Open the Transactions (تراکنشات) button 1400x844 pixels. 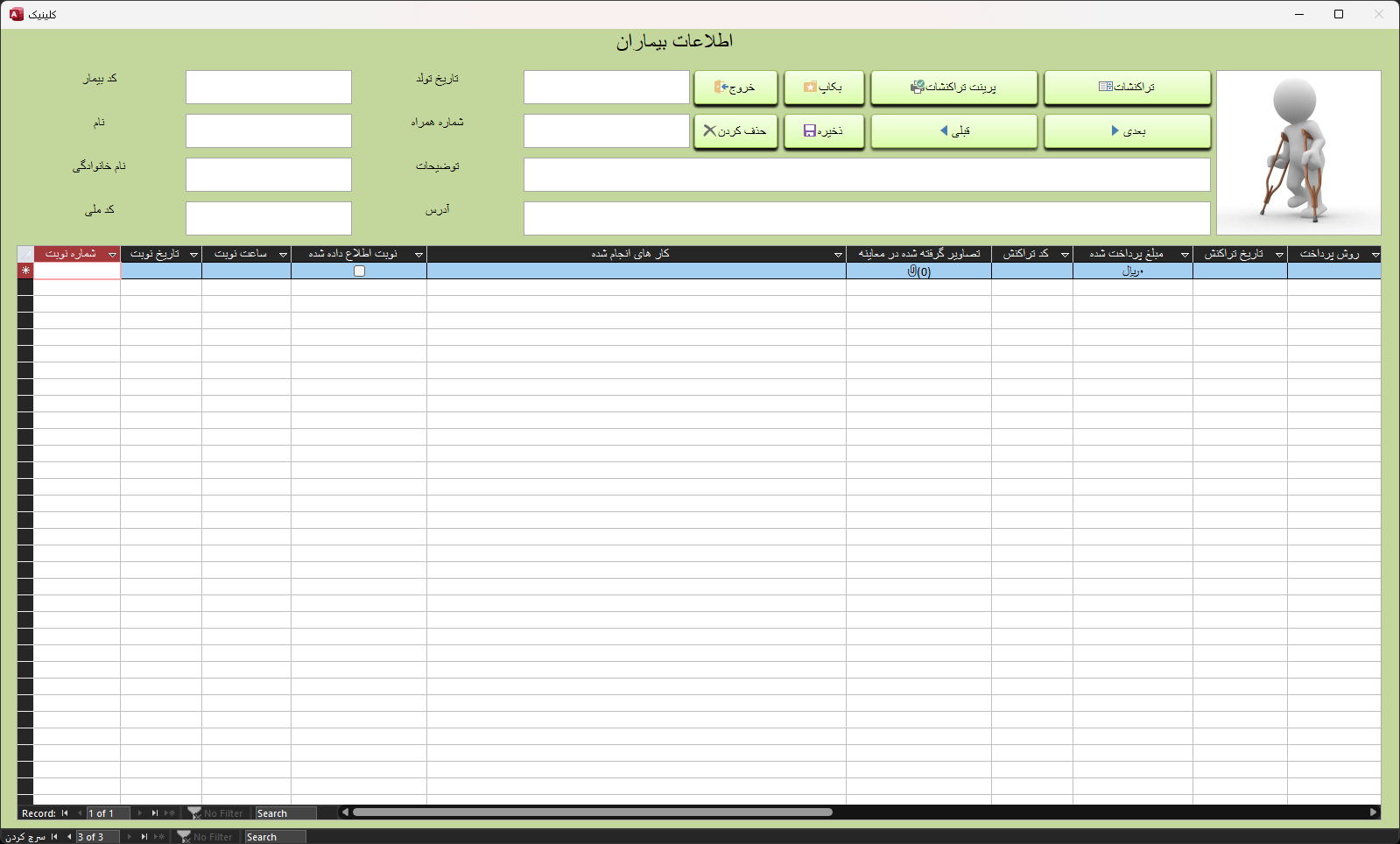pos(1127,88)
